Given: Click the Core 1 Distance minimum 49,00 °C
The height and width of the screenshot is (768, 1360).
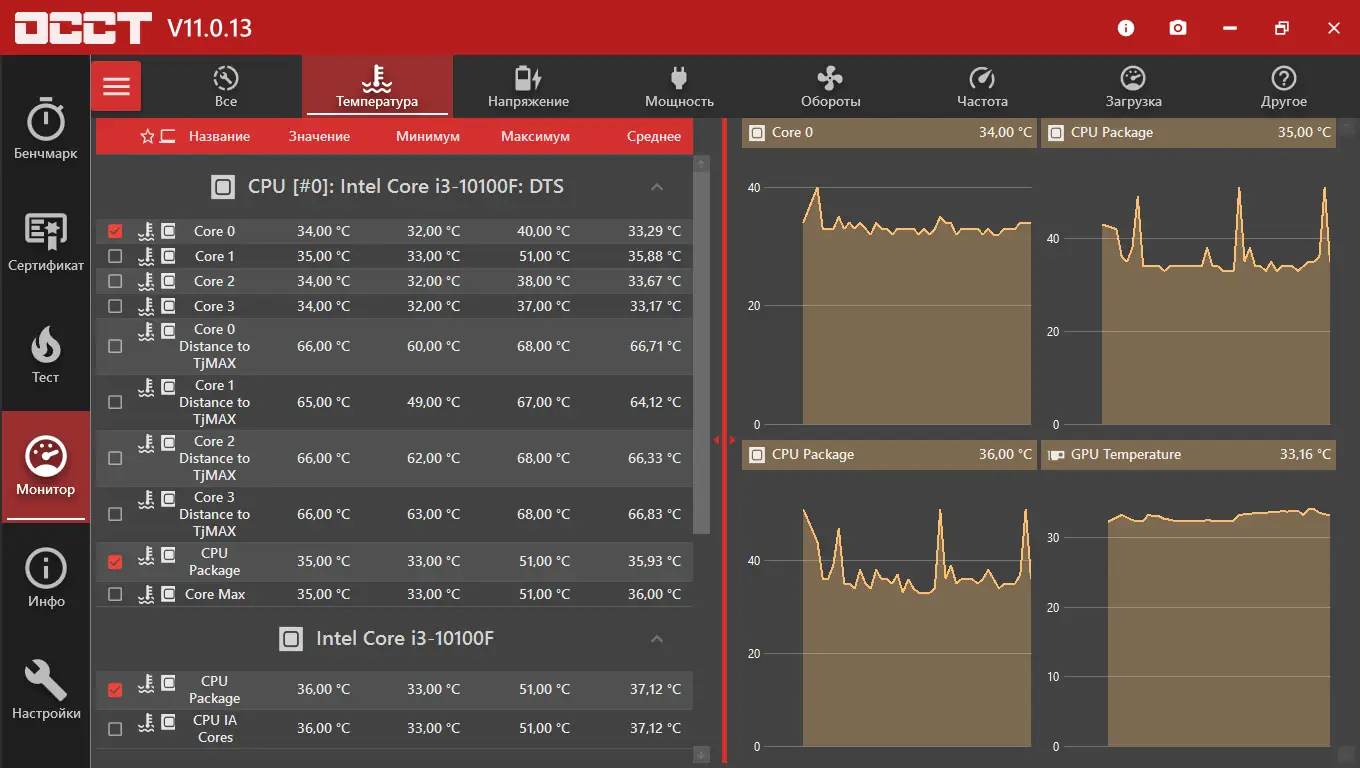Looking at the screenshot, I should pyautogui.click(x=433, y=402).
